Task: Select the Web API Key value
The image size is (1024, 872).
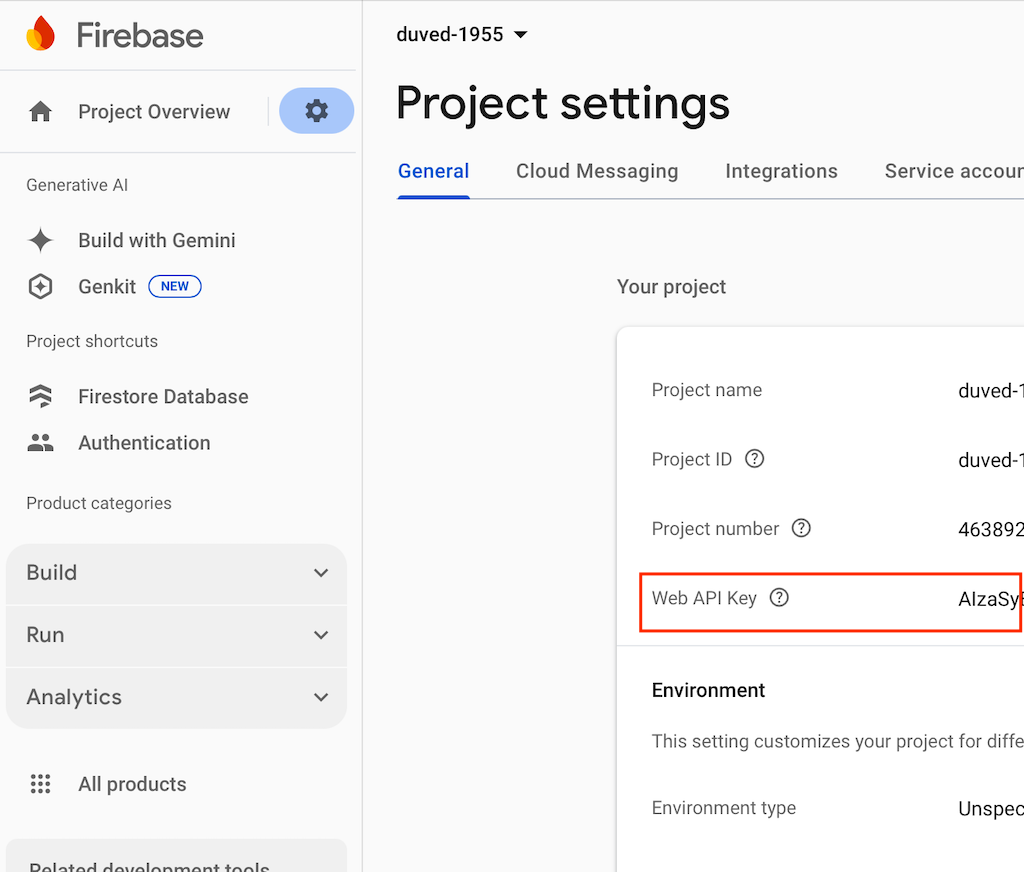Action: [x=991, y=599]
